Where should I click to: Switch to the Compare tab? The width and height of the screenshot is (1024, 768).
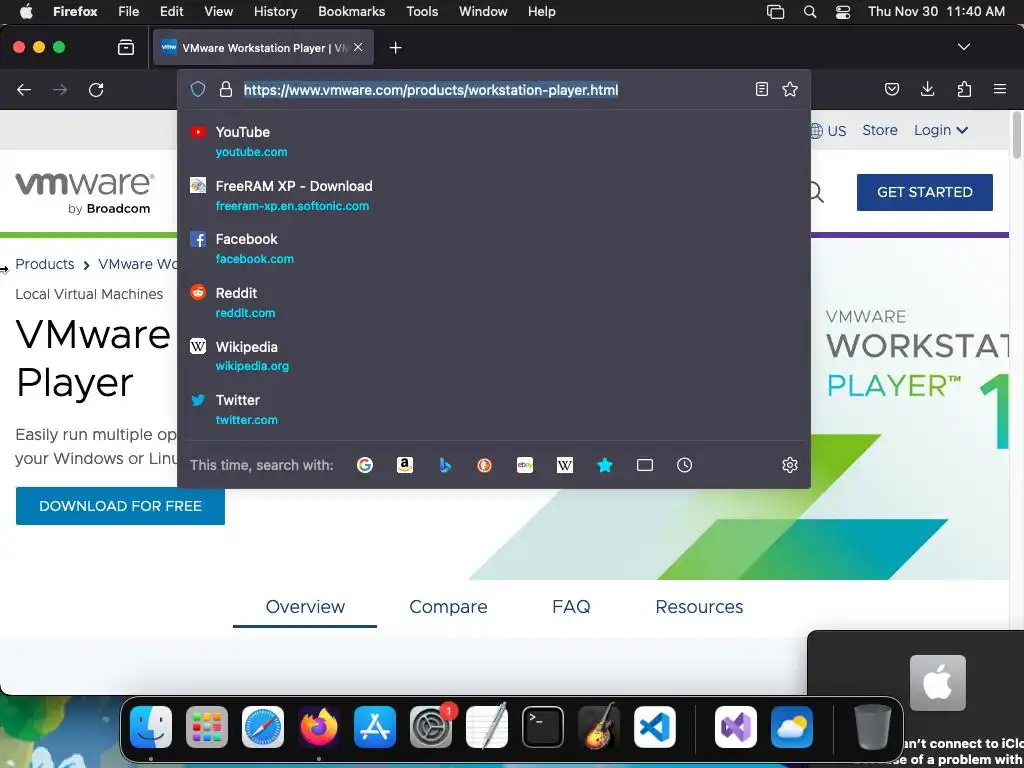click(x=448, y=607)
